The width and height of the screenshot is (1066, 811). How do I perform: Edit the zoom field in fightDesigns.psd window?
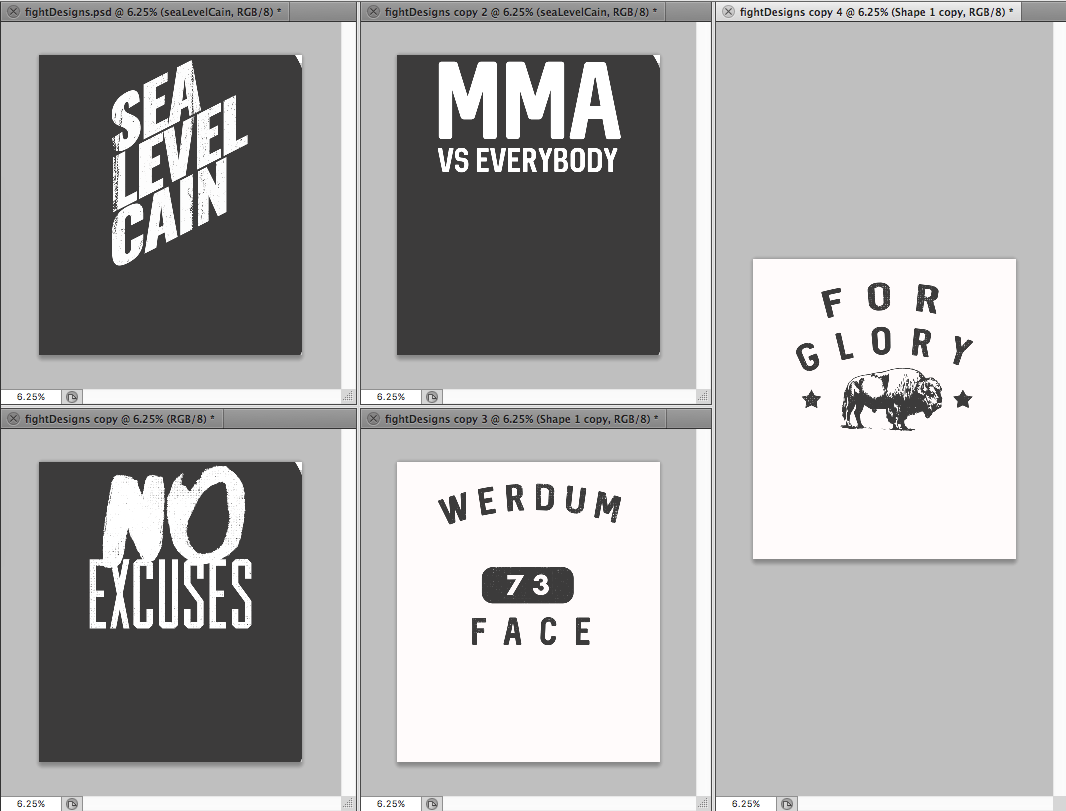[31, 396]
